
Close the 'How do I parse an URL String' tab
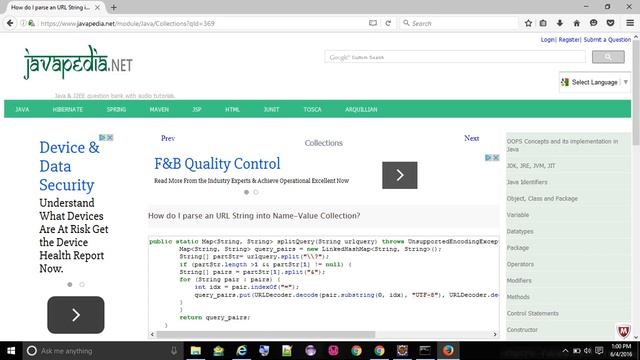click(97, 7)
